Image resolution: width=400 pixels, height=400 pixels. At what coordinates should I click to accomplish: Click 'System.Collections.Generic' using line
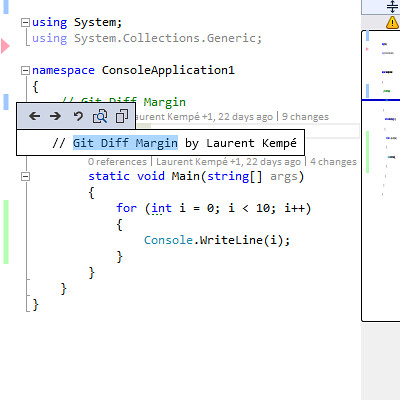click(x=168, y=38)
